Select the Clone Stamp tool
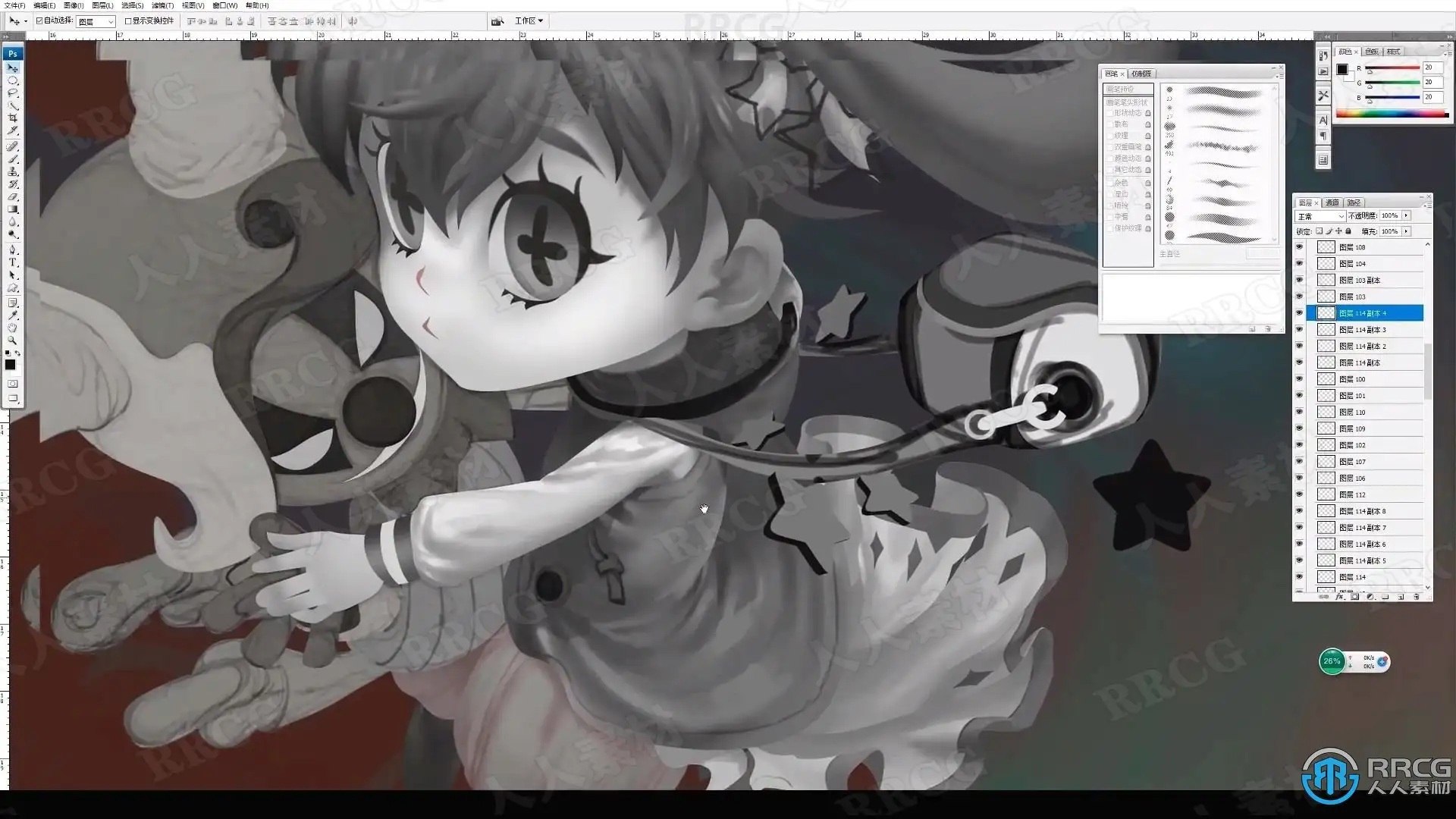The image size is (1456, 819). click(13, 171)
